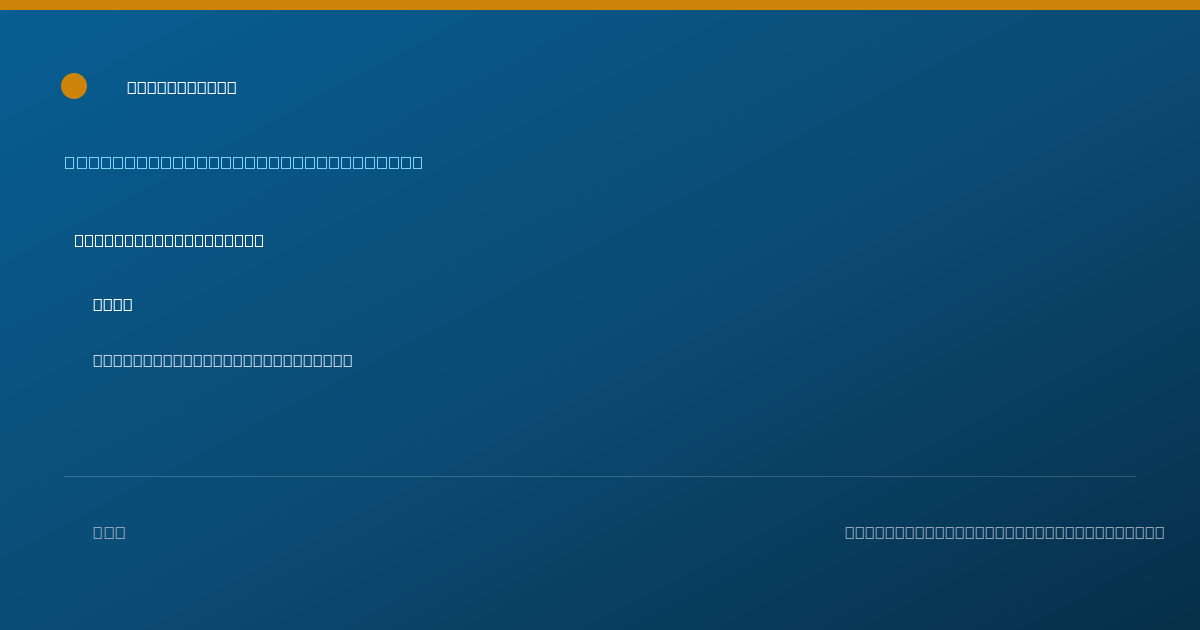The image size is (1200, 630).
Task: Open the long gray footer text
Action: [1005, 532]
